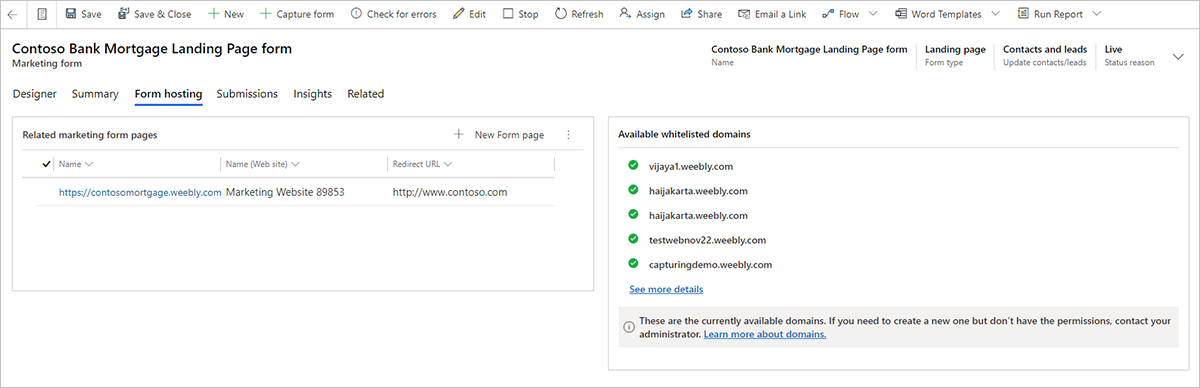Sort by the Name column header
Screen dimensions: 1200x388
pyautogui.click(x=76, y=164)
